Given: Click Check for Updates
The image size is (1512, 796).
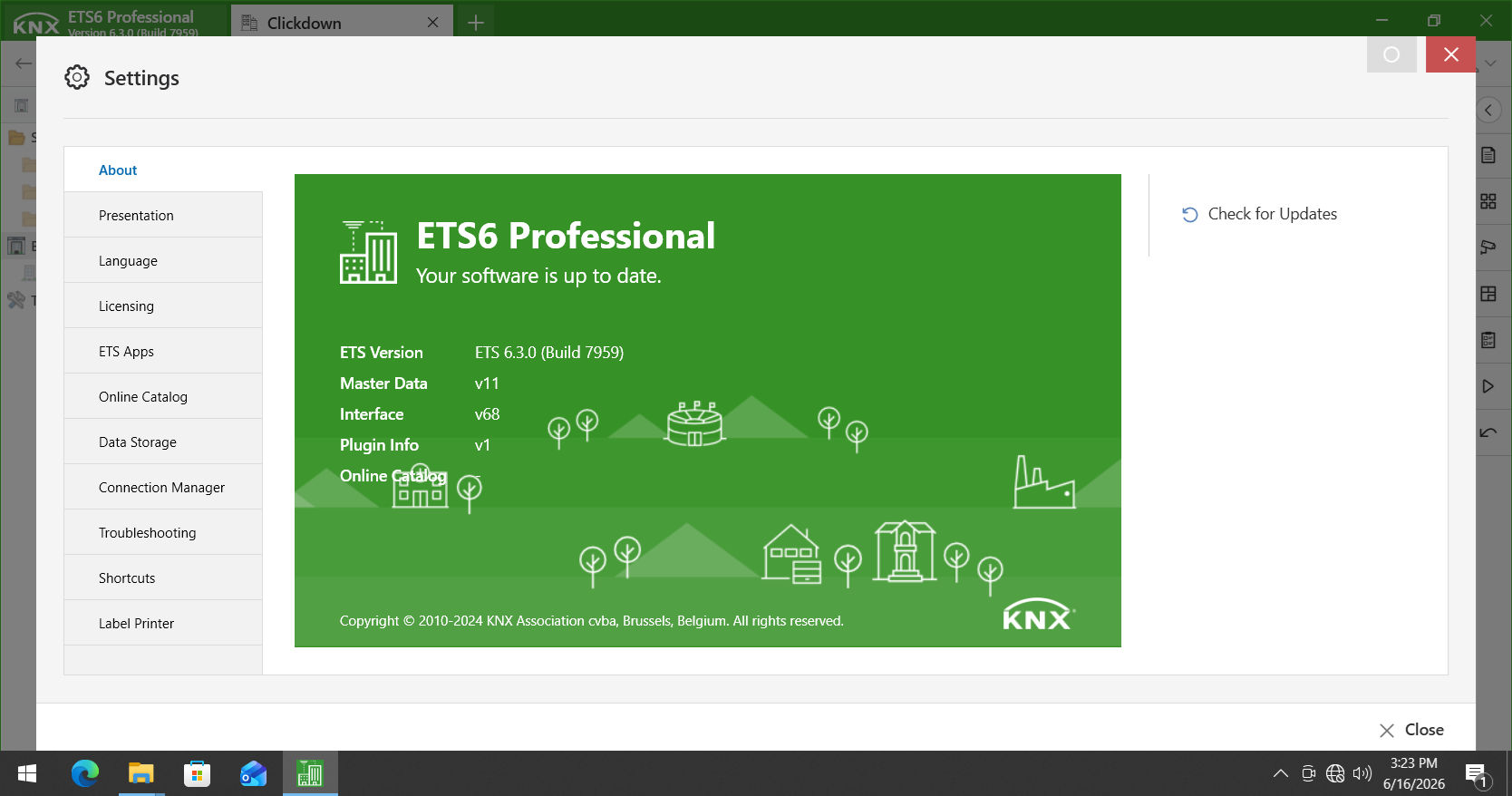Looking at the screenshot, I should coord(1259,214).
